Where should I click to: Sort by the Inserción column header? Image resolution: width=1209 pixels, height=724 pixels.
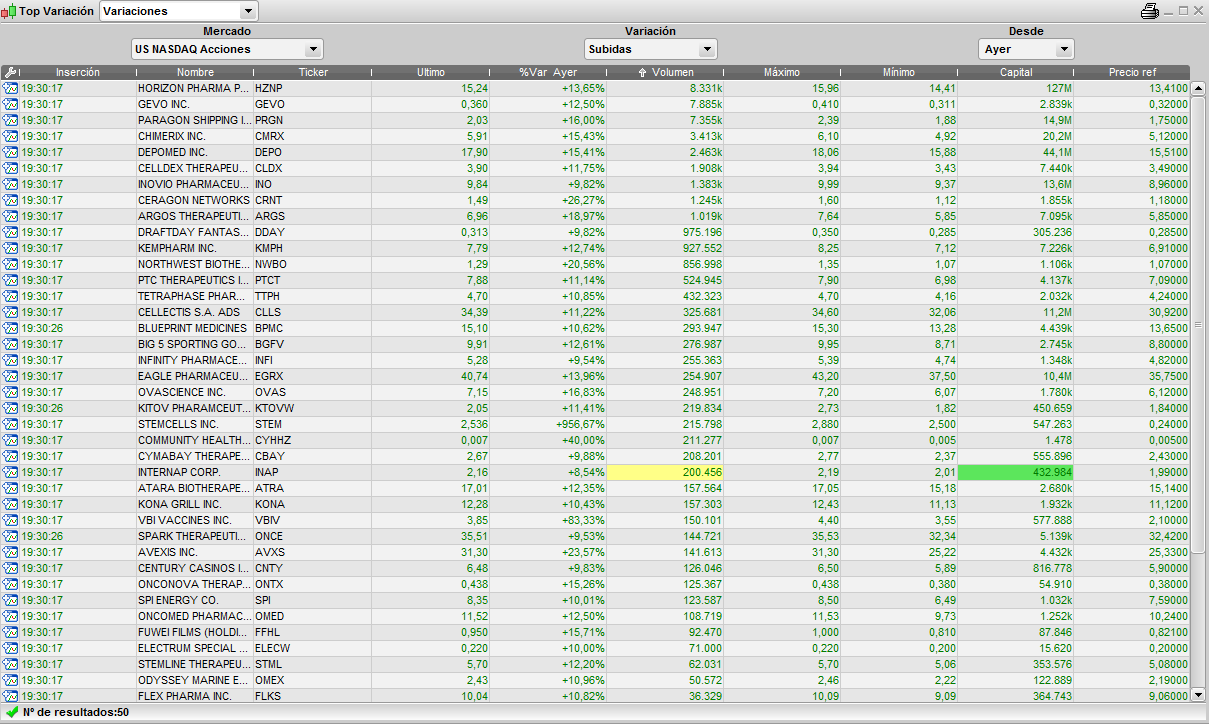[77, 73]
